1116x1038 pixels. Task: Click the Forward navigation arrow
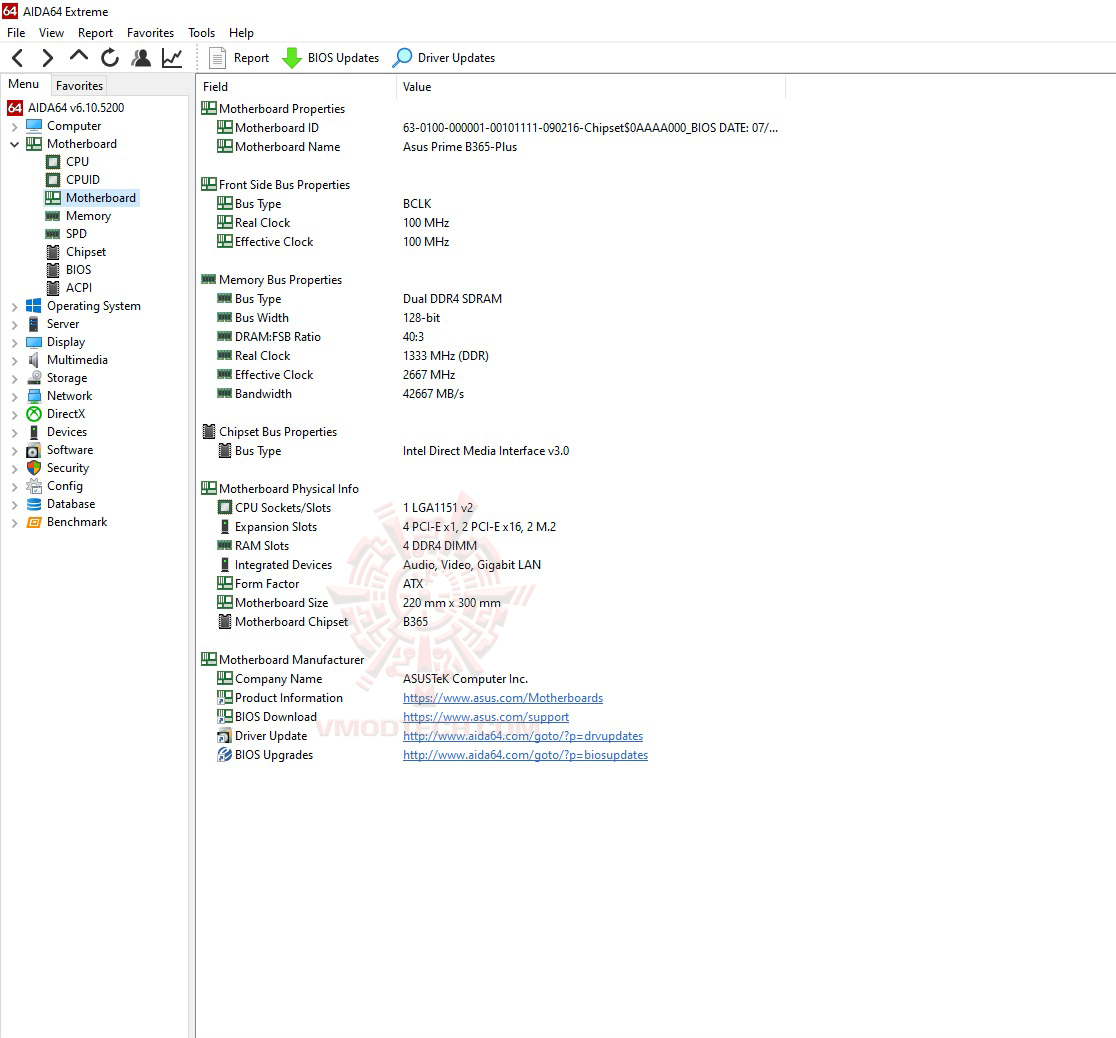(x=48, y=58)
